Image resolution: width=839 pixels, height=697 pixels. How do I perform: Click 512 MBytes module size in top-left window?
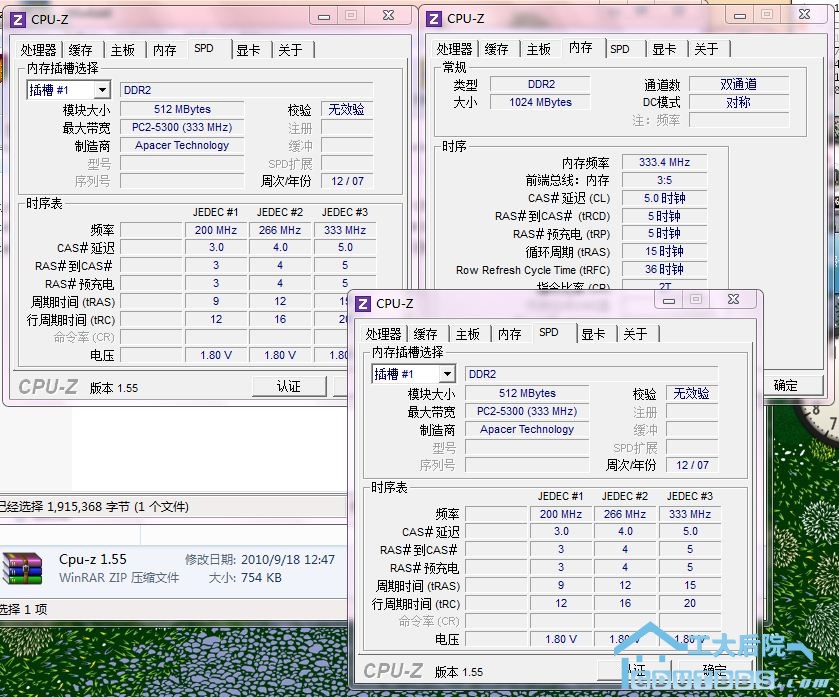coord(182,109)
